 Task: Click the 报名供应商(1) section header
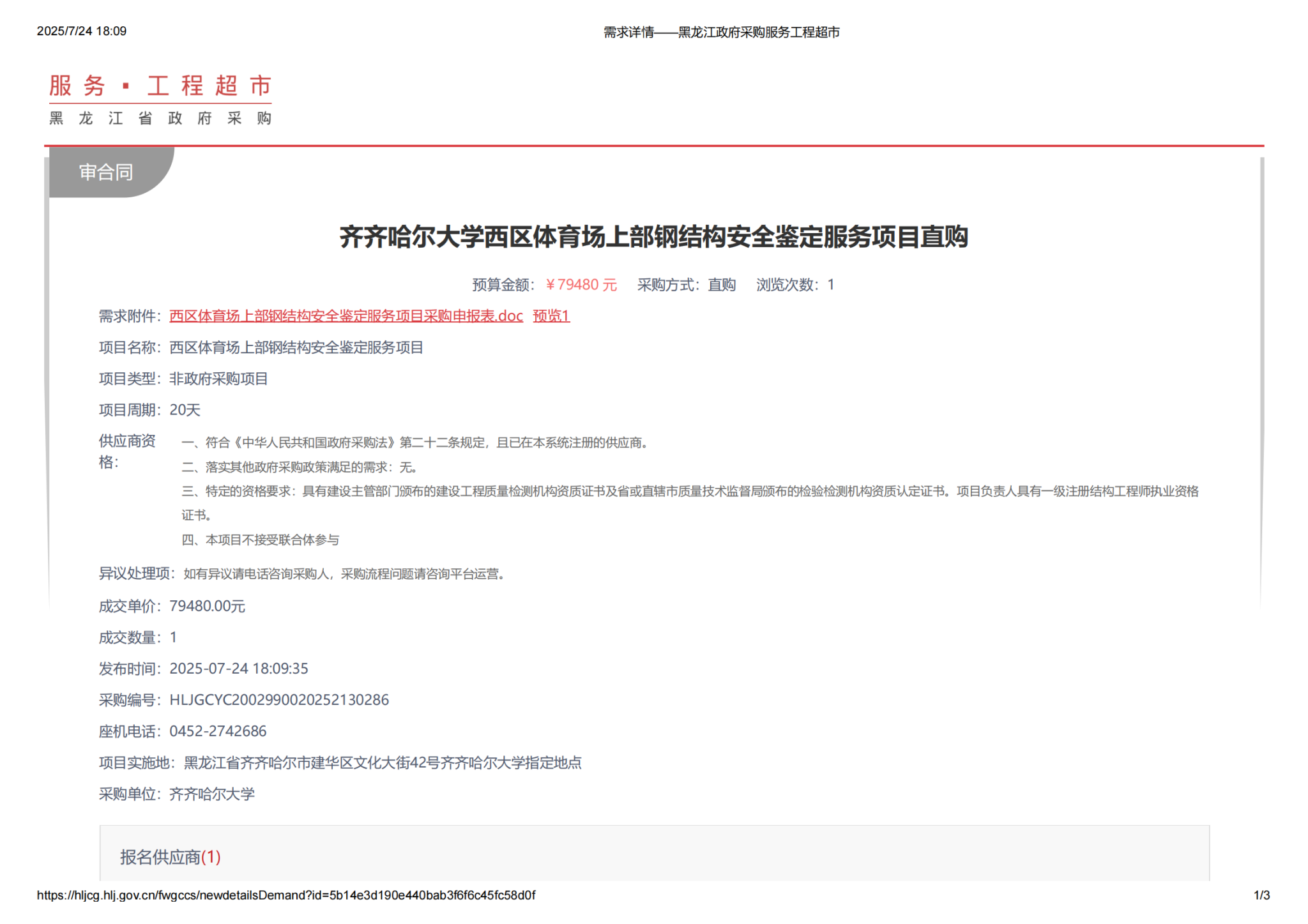(170, 857)
